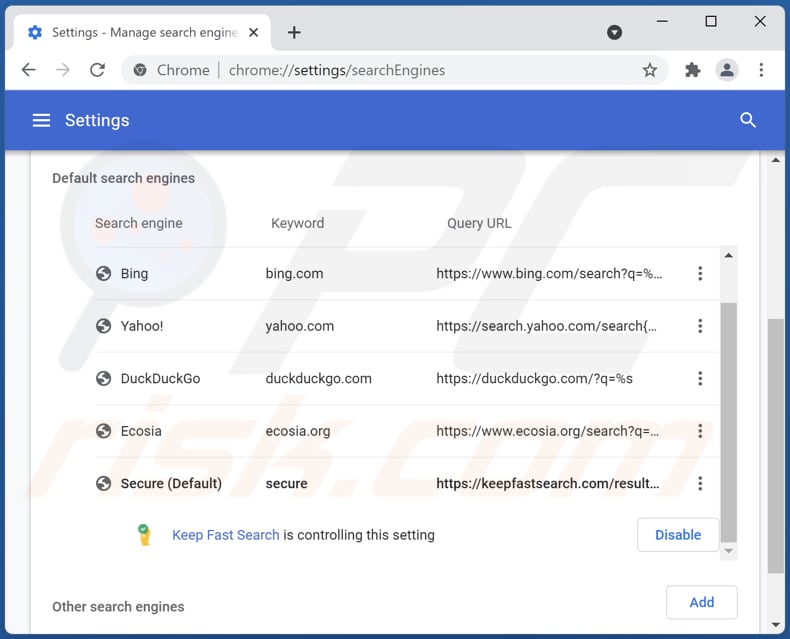This screenshot has height=639, width=790.
Task: Click the round dropdown icon in title bar
Action: [x=614, y=33]
